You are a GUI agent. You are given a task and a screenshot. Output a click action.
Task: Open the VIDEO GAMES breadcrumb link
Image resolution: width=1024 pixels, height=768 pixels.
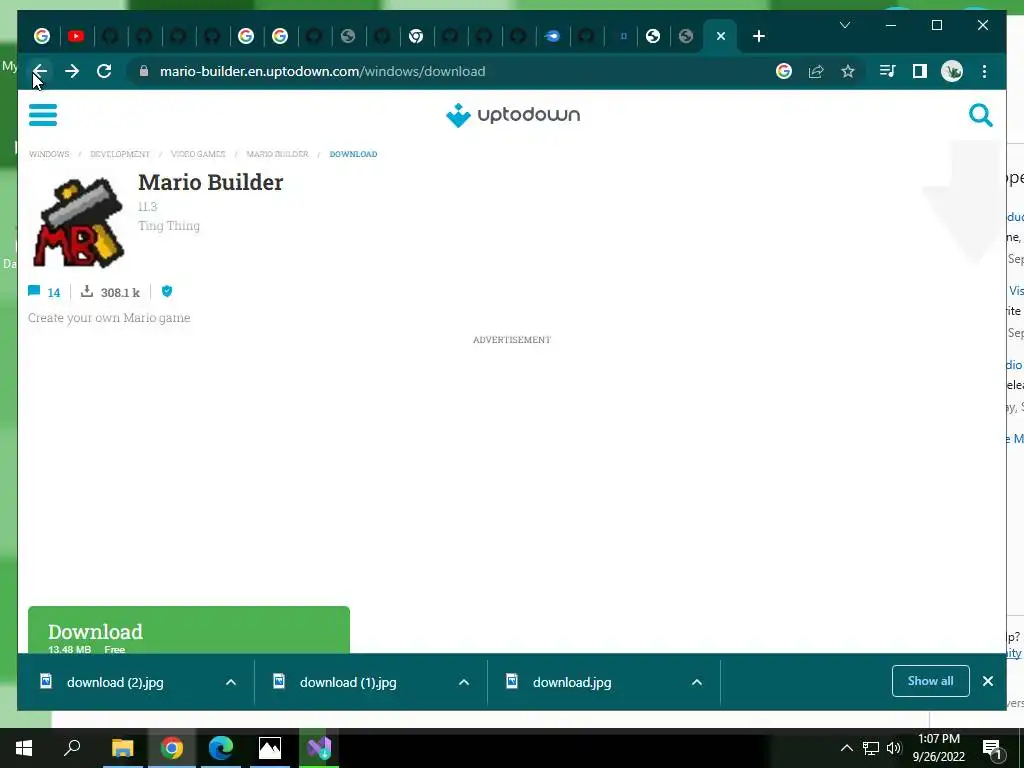coord(198,154)
